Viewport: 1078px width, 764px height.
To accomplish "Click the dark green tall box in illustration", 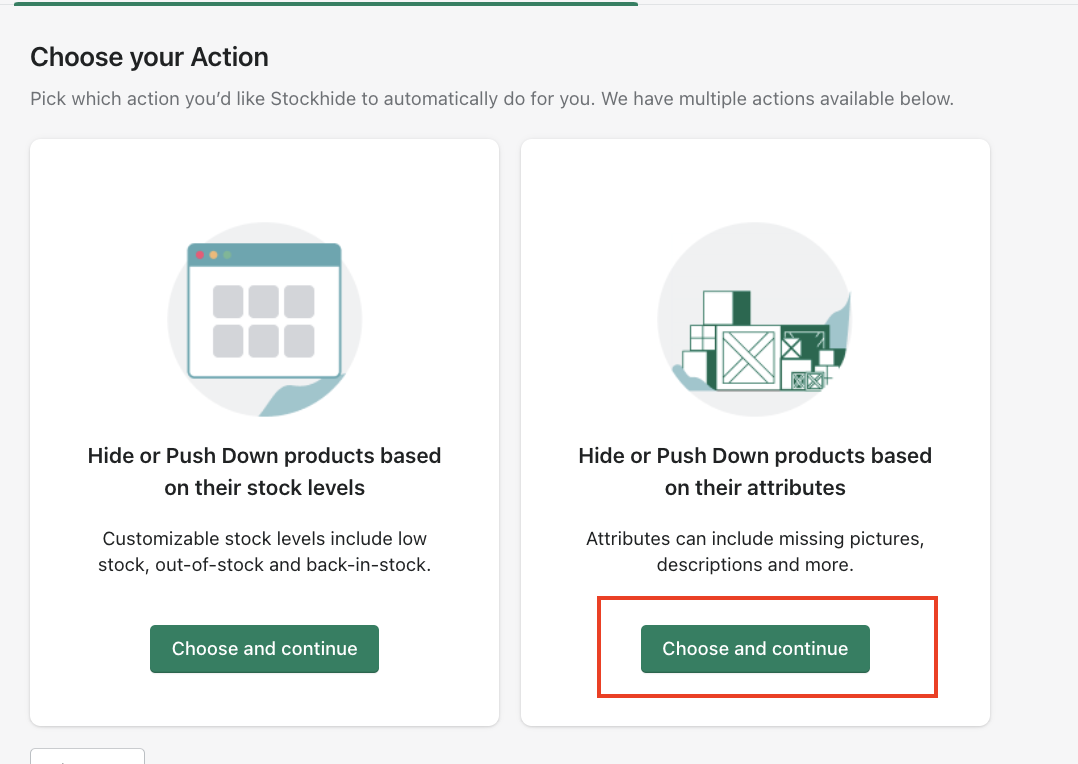I will pyautogui.click(x=741, y=308).
